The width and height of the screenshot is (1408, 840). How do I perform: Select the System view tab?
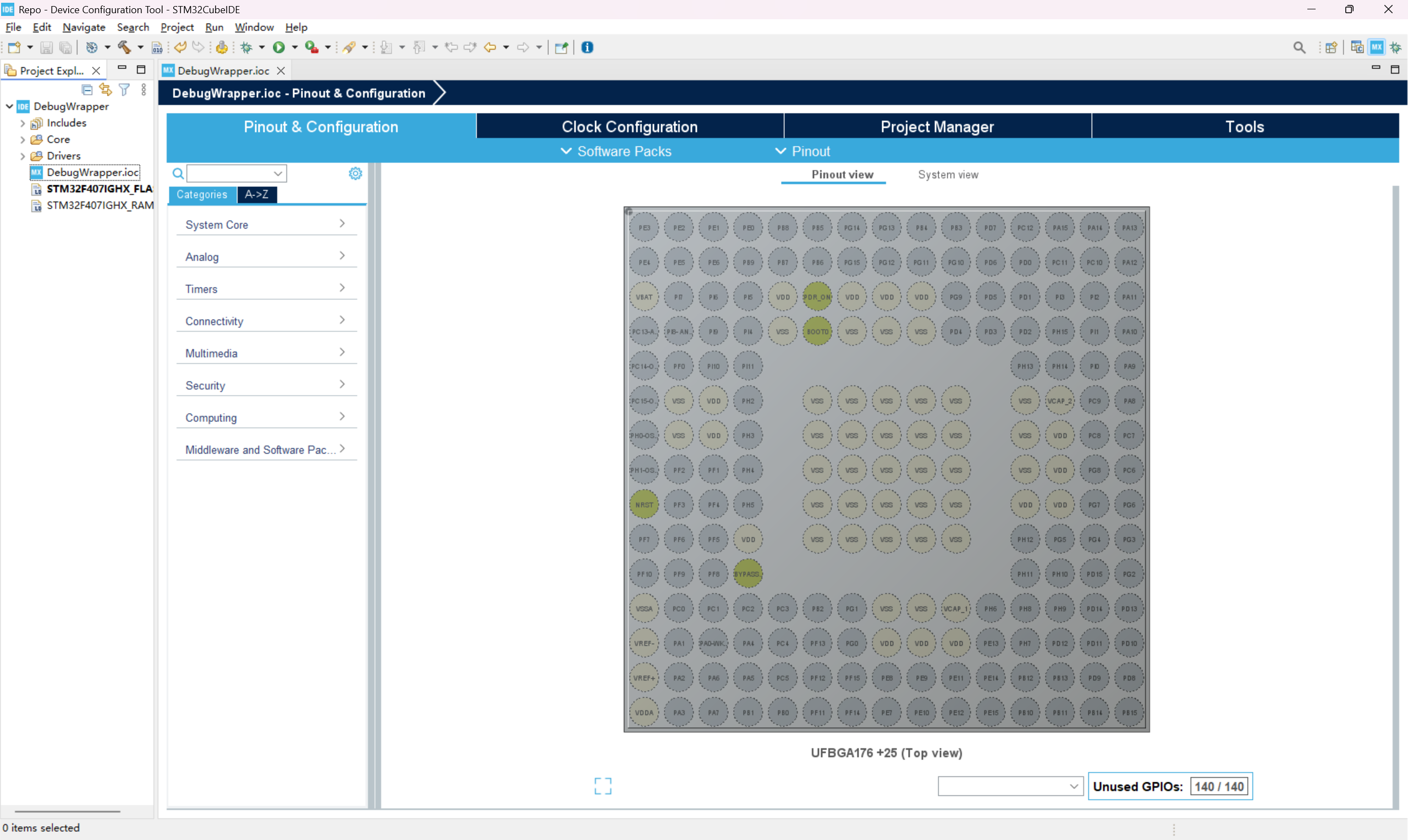948,175
